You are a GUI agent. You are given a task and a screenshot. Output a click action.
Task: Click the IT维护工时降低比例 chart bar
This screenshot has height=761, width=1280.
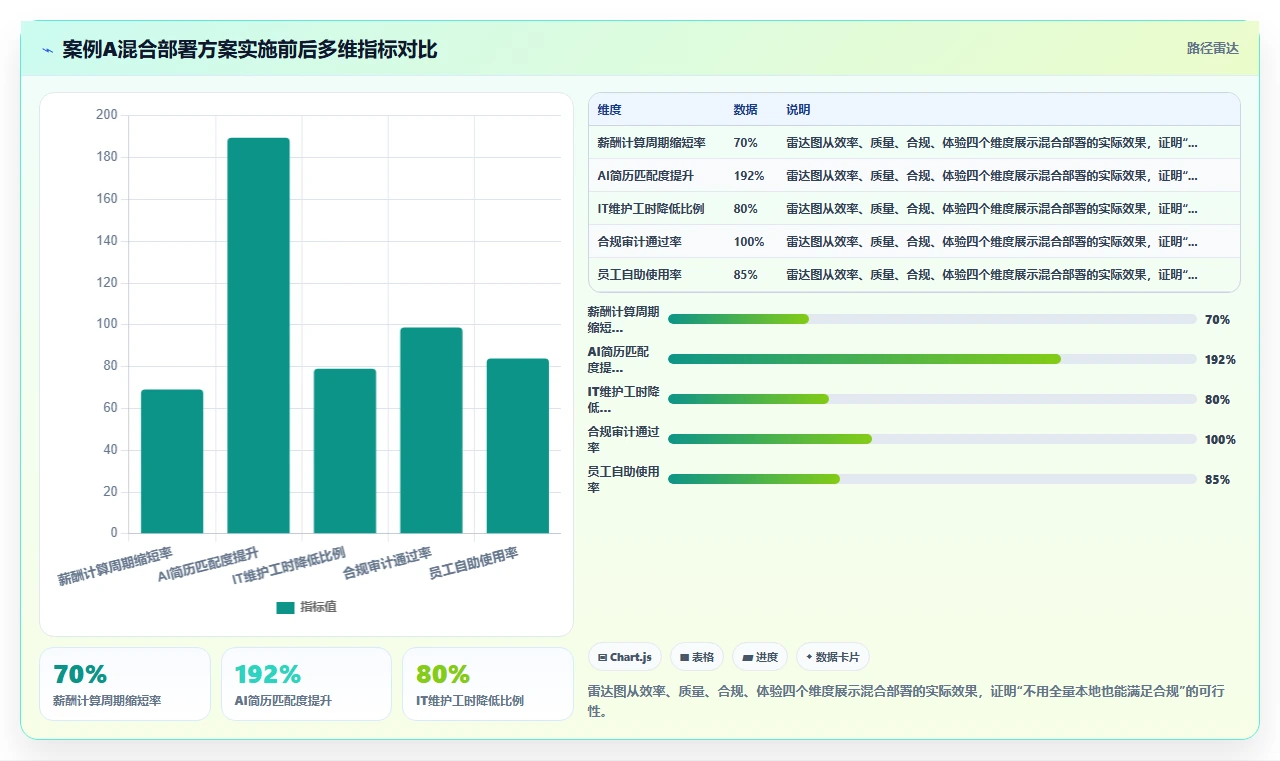pyautogui.click(x=345, y=451)
